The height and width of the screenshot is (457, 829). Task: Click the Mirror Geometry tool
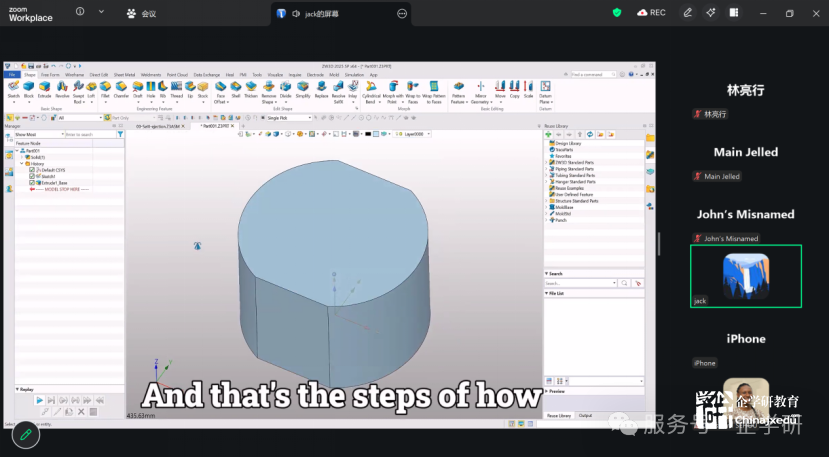pos(480,90)
